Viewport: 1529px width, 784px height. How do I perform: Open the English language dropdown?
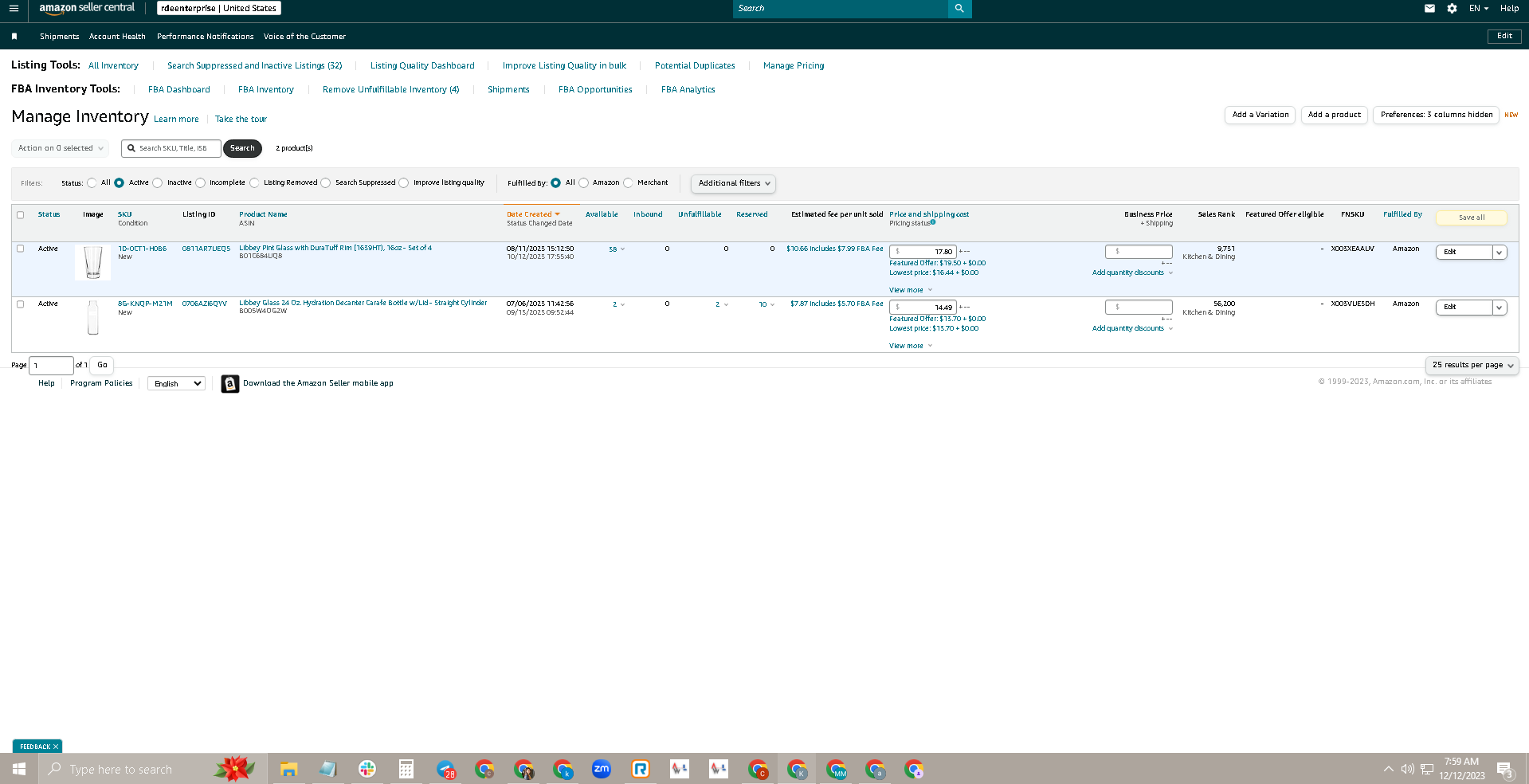[176, 384]
